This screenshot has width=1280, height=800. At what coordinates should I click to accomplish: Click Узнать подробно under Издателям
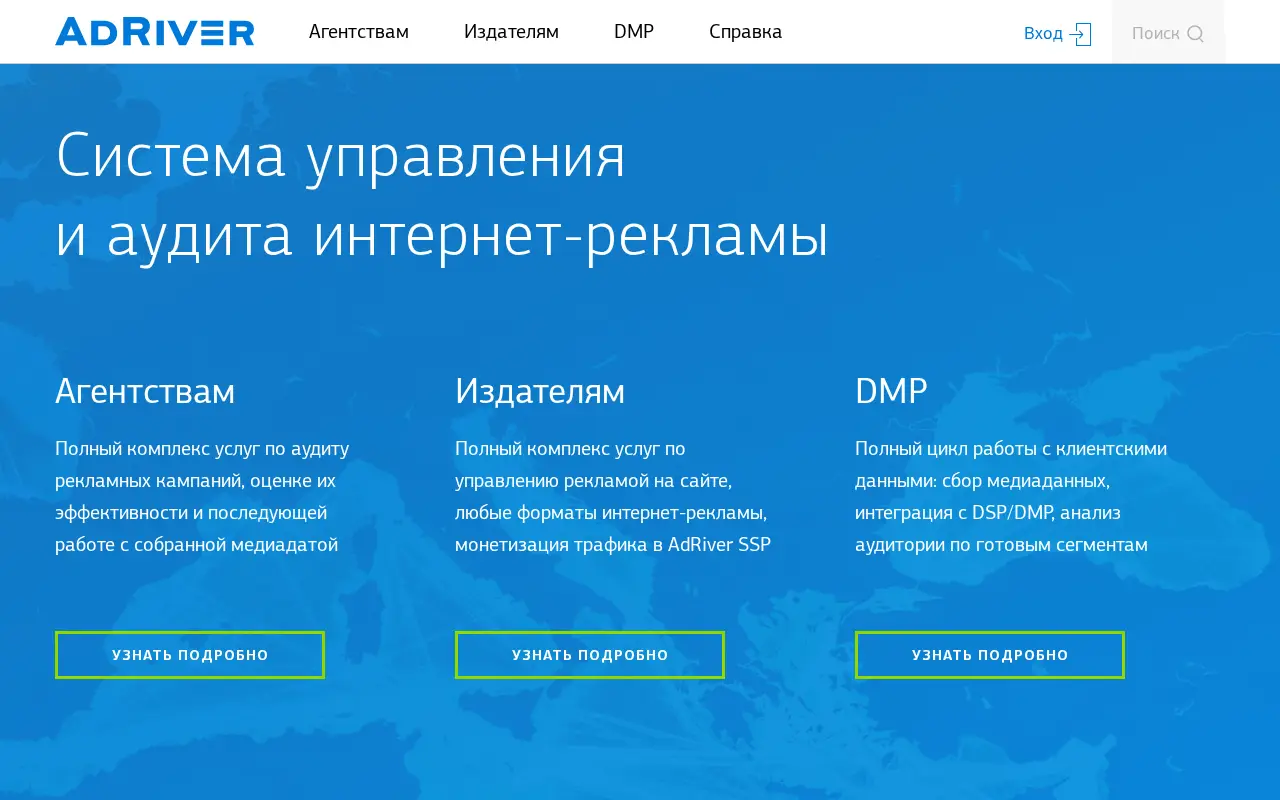tap(590, 655)
